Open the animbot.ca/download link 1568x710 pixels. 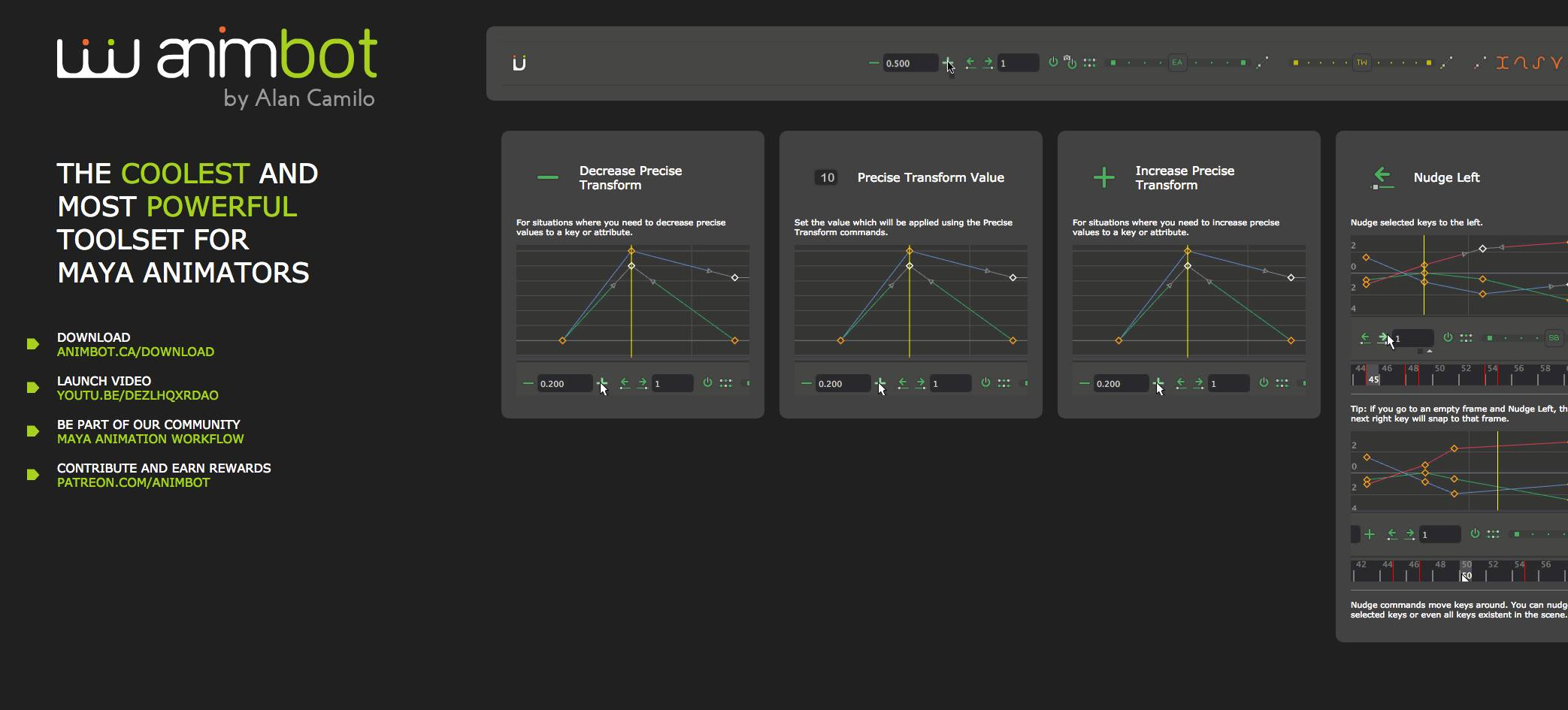135,352
